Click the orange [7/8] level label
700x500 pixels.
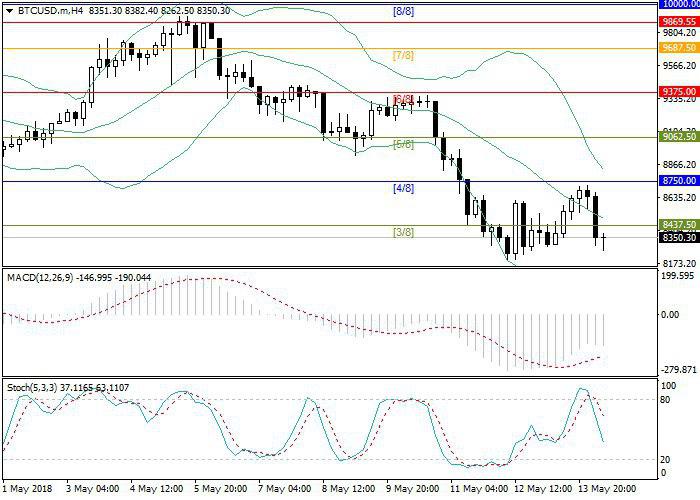(404, 56)
